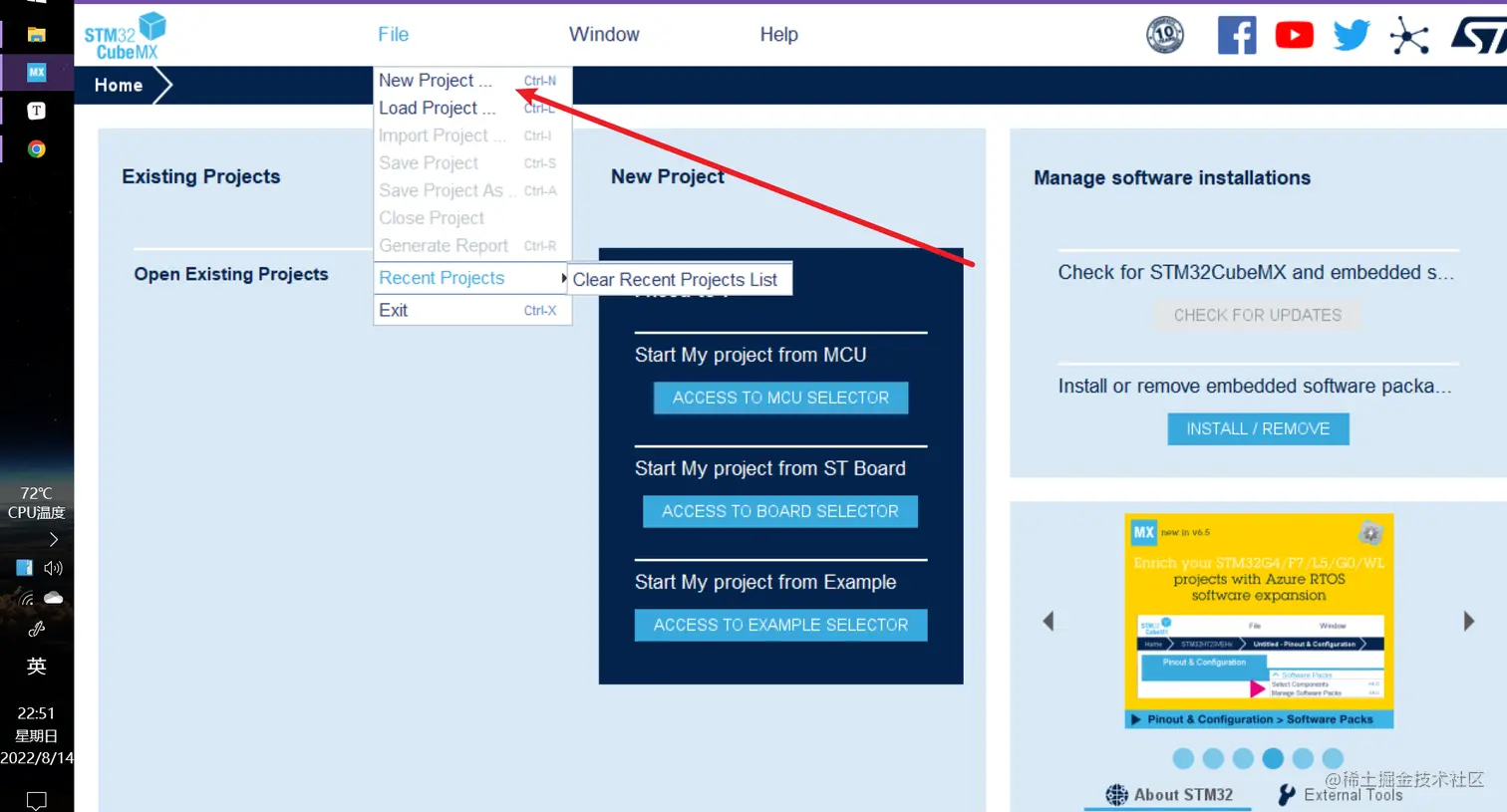Click Import Project menu entry
Screen dimensions: 1507x812
coord(472,135)
